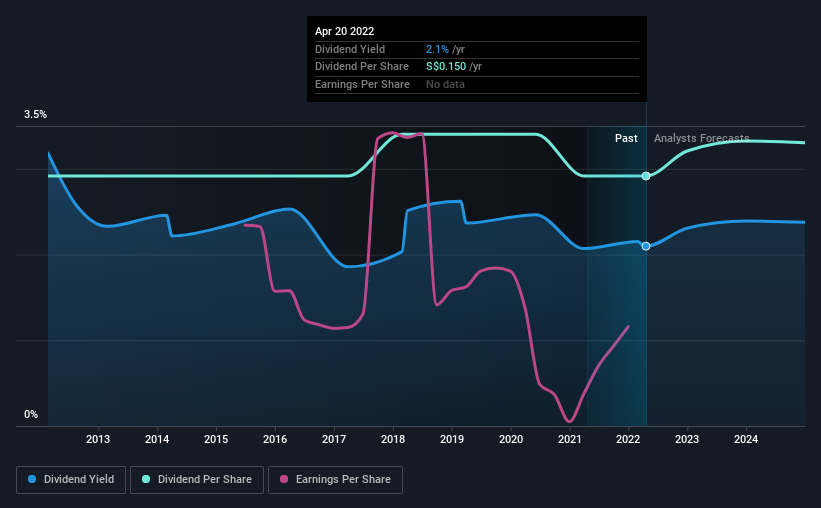Click the Past label on the chart
Screen dimensions: 821x508
[626, 138]
